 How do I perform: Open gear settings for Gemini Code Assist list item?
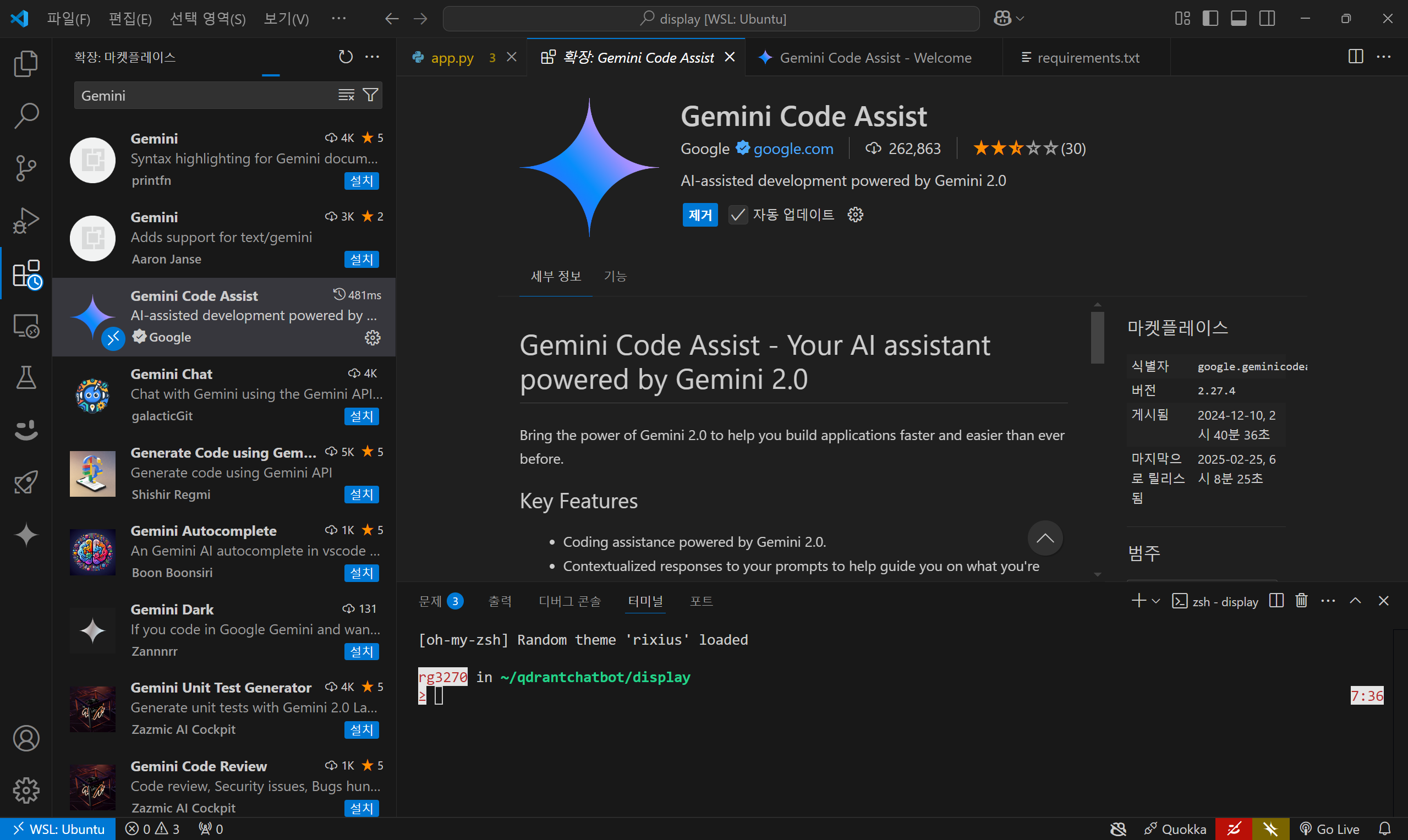(372, 338)
